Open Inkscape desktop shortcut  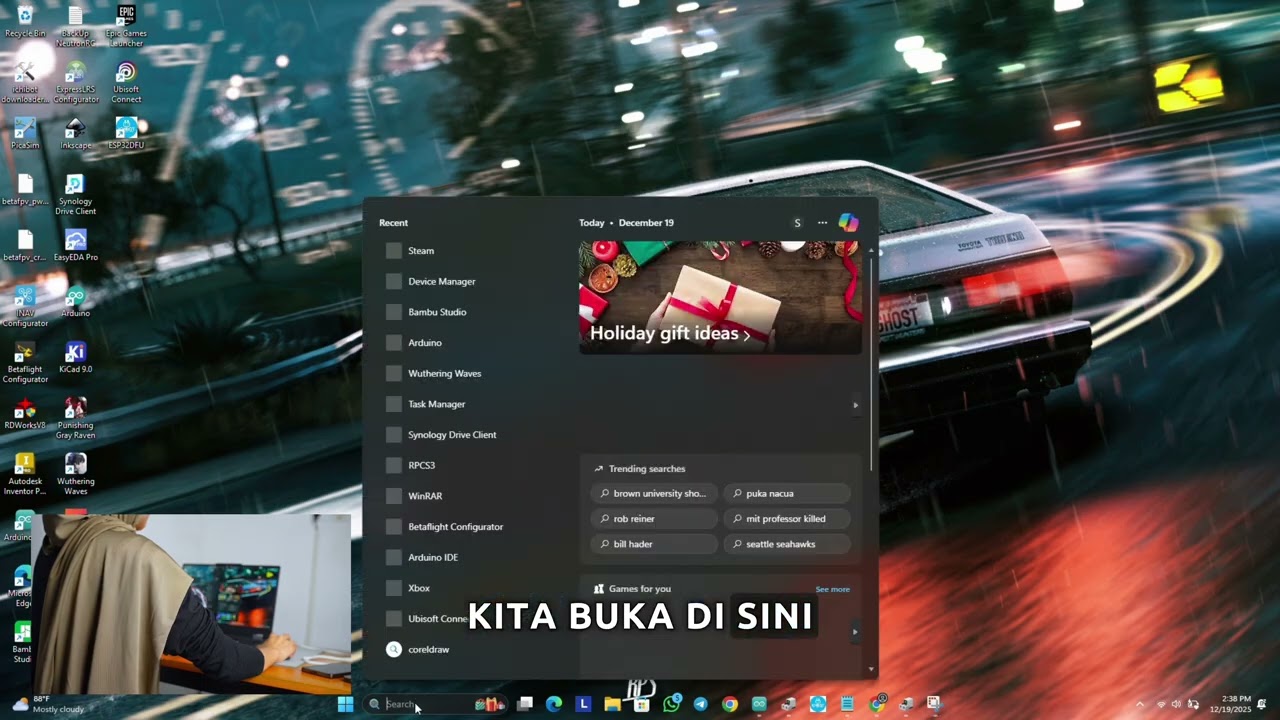pyautogui.click(x=76, y=134)
